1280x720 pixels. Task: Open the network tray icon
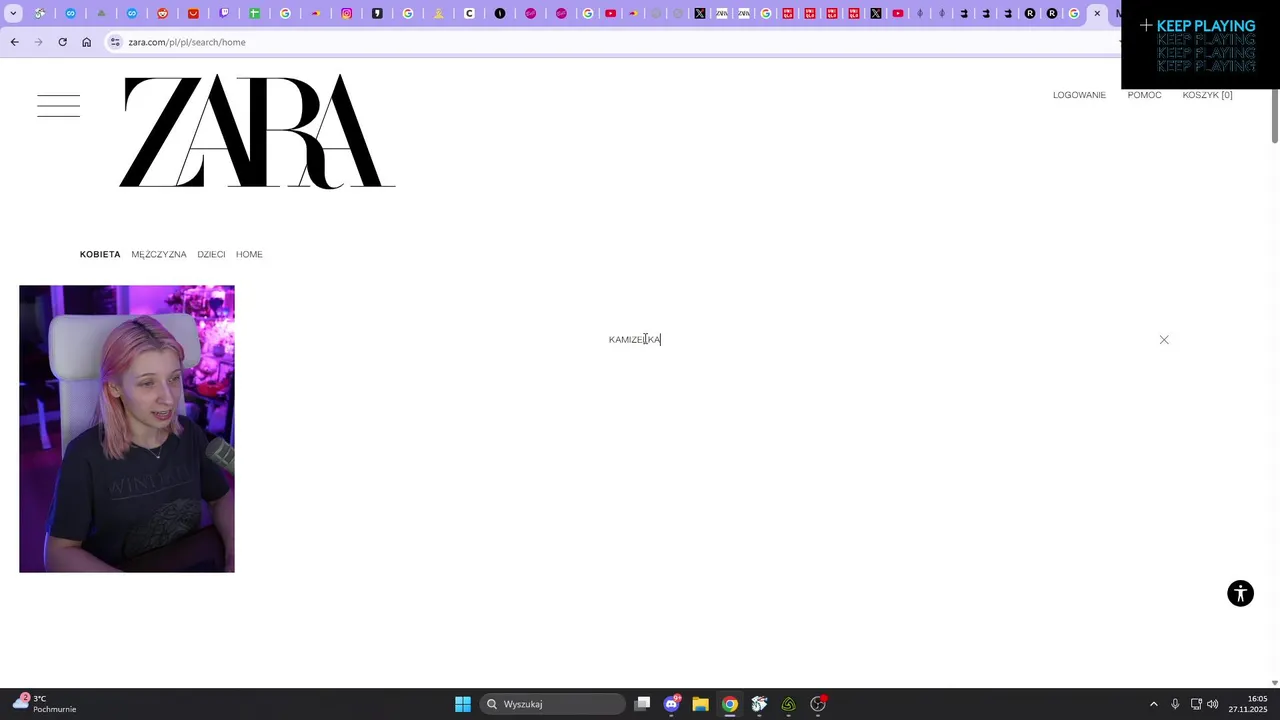1196,704
